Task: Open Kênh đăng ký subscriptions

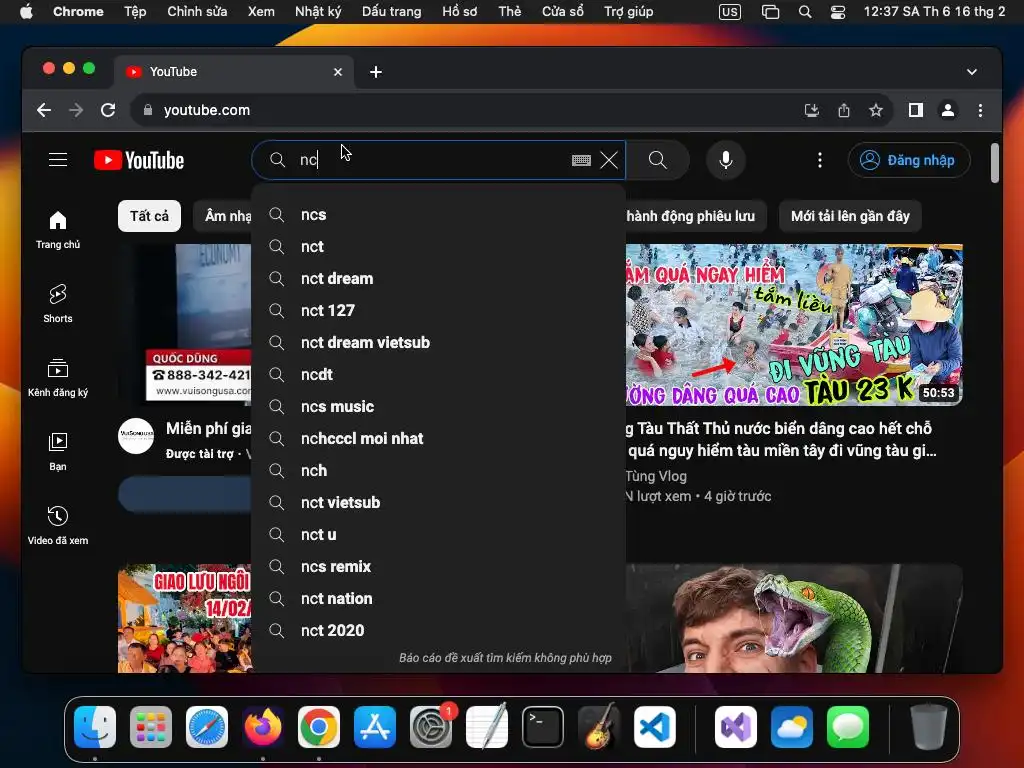Action: 58,377
